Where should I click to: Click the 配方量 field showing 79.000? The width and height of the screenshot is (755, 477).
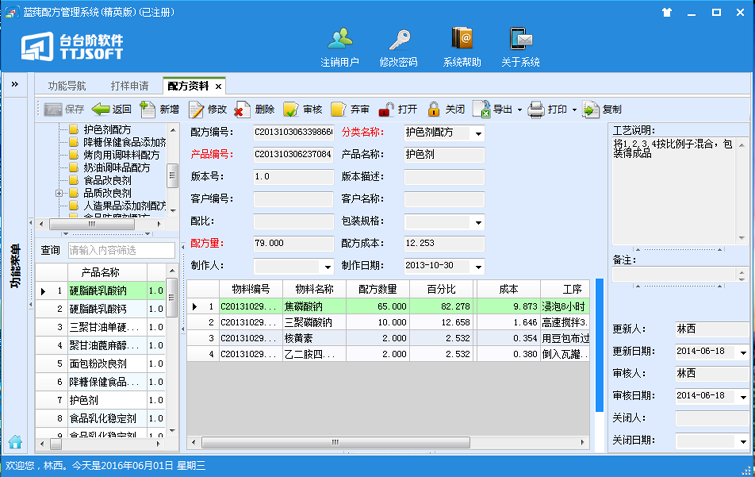pyautogui.click(x=293, y=244)
